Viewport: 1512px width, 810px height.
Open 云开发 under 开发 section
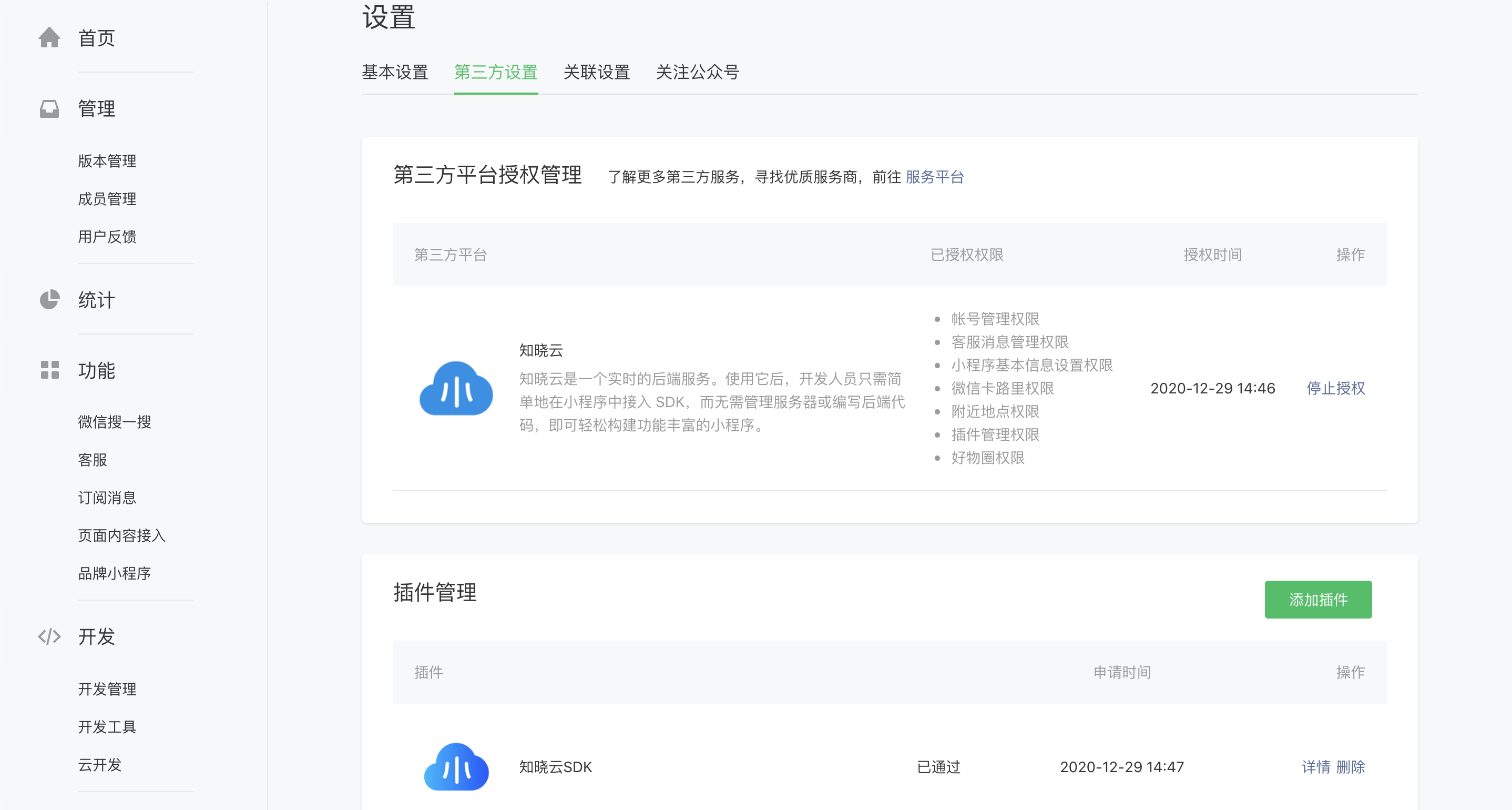tap(100, 765)
